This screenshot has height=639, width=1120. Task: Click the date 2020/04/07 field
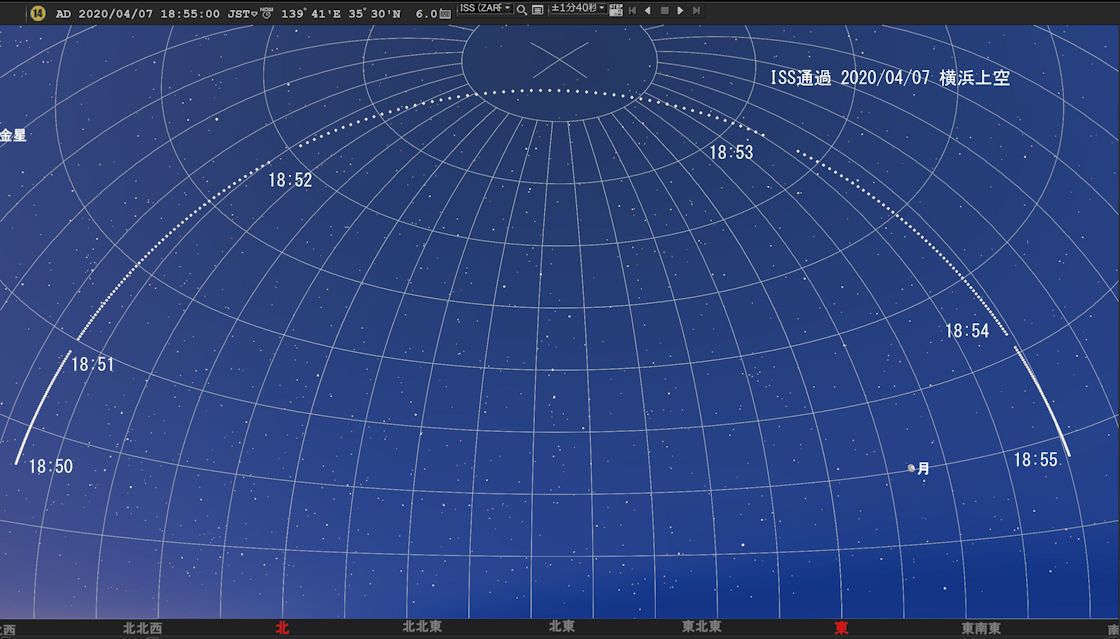point(119,13)
